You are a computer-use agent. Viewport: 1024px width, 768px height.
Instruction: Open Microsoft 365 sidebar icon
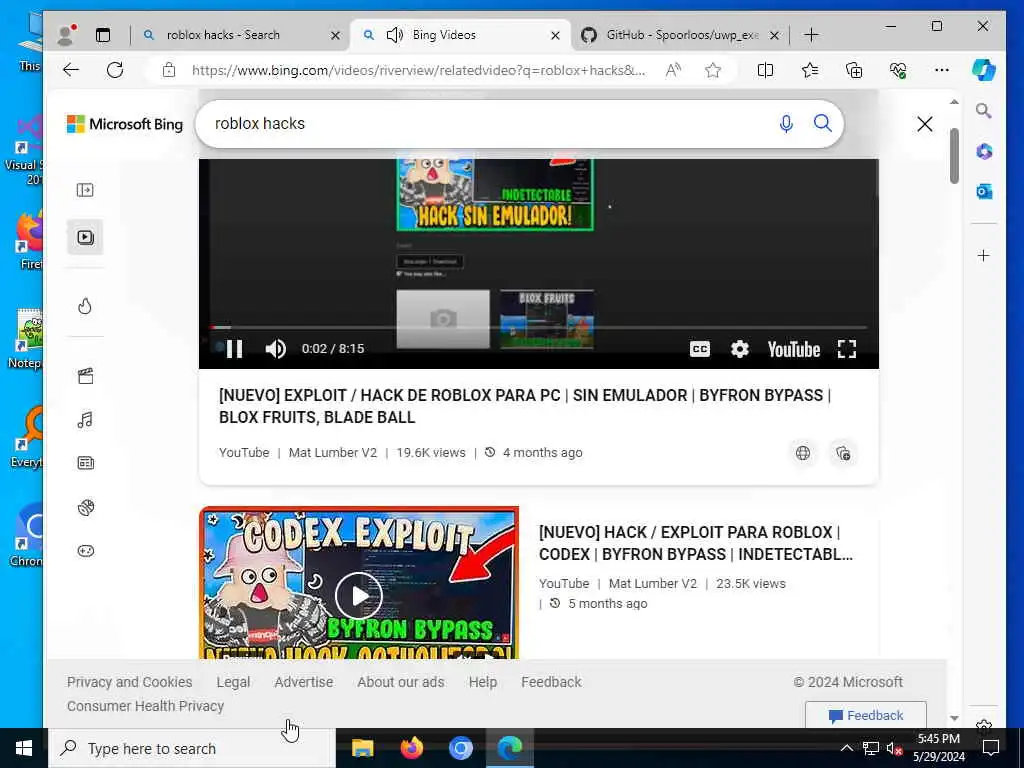pos(984,152)
